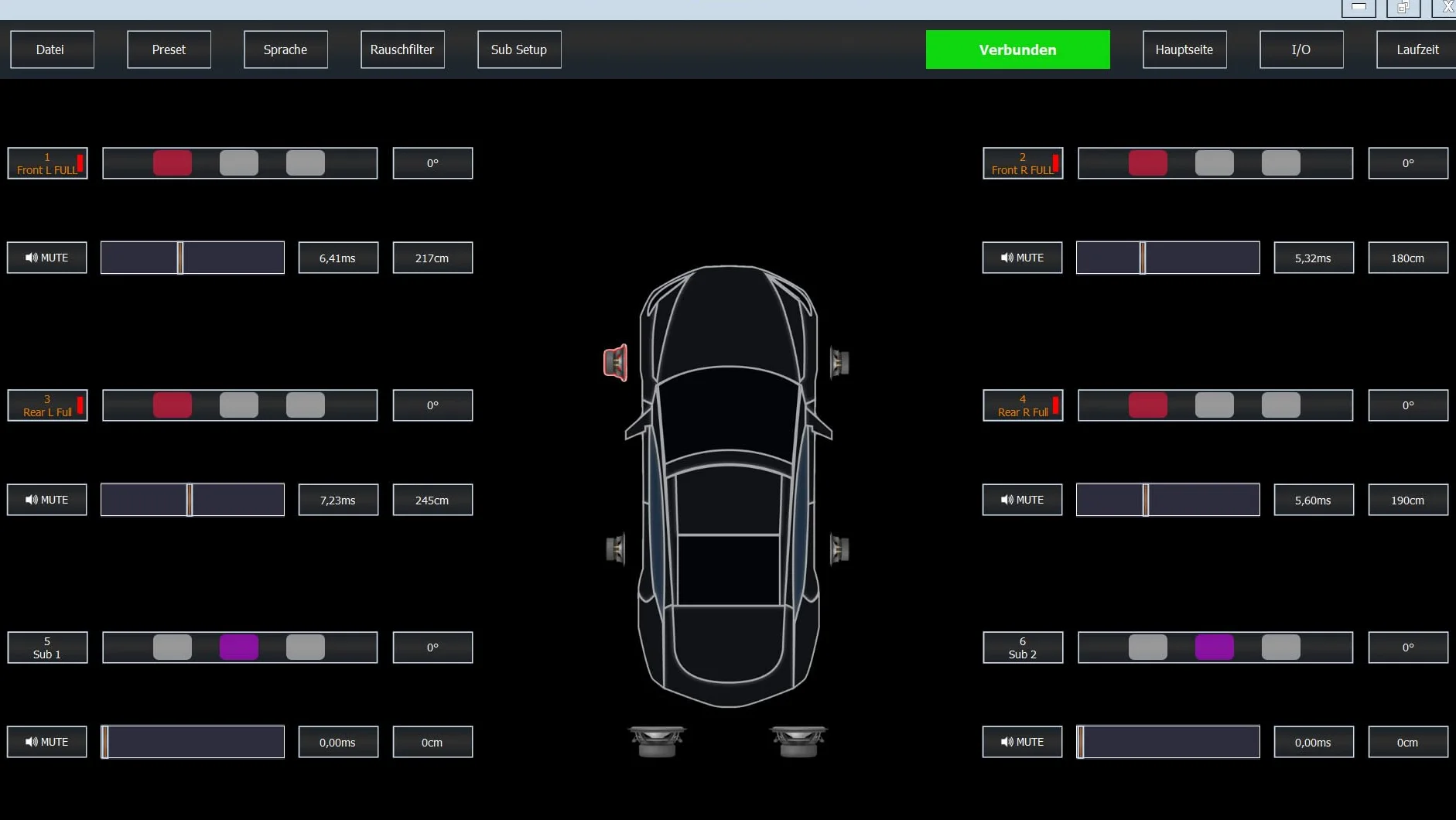Select the rear left speaker icon
The width and height of the screenshot is (1456, 820).
[616, 550]
